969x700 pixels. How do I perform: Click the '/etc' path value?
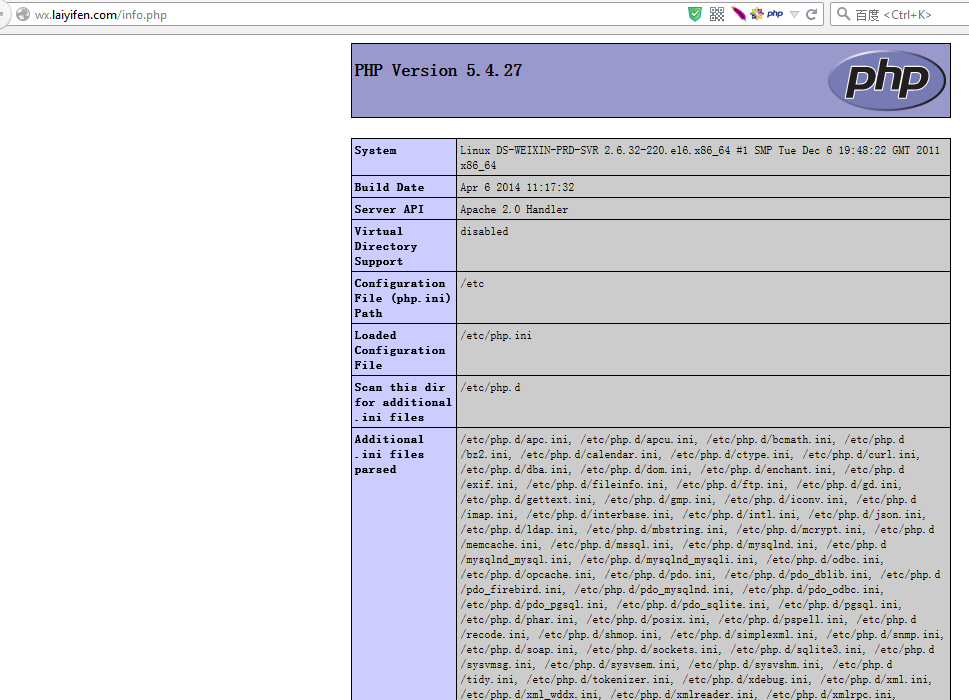click(x=472, y=284)
